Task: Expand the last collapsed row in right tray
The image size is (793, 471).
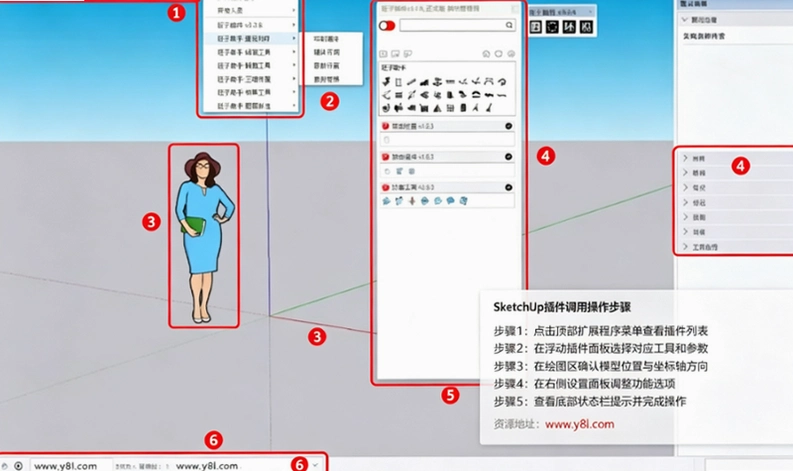Action: click(x=685, y=247)
